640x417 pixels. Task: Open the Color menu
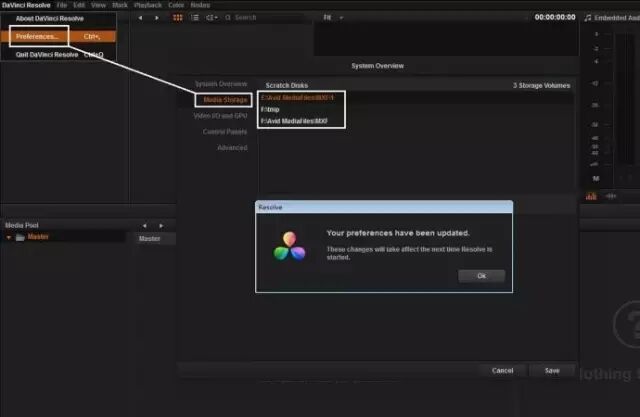(176, 5)
